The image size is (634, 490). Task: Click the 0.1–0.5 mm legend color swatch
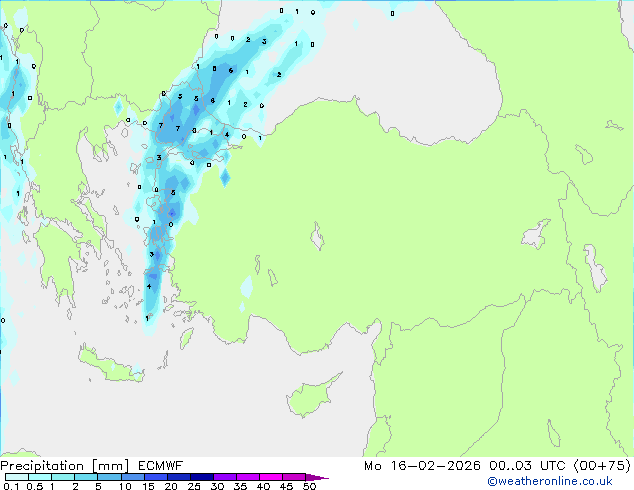click(x=17, y=477)
